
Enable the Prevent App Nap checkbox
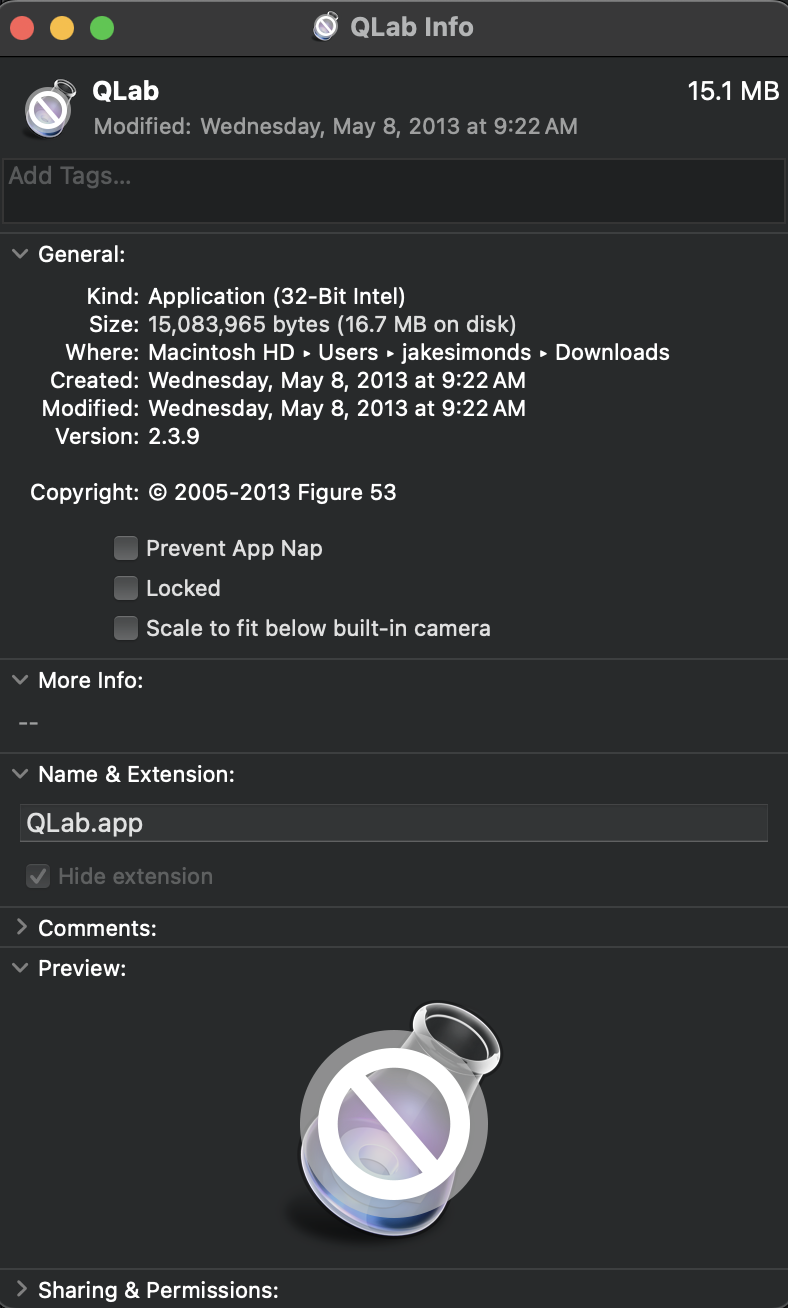tap(126, 548)
